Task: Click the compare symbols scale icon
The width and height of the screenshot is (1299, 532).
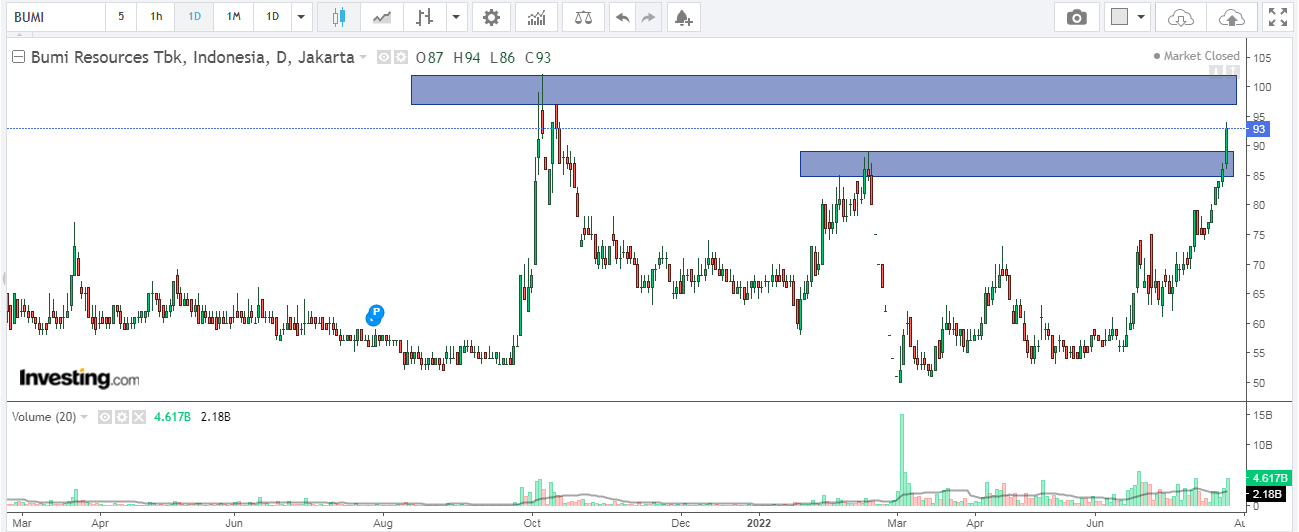Action: (x=583, y=17)
